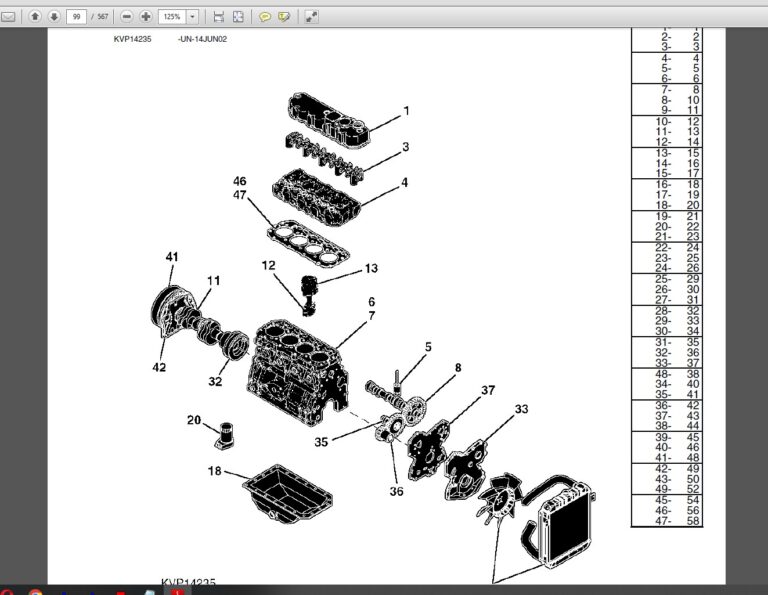Image resolution: width=768 pixels, height=595 pixels.
Task: Click callout number 3 beside rocker arm assembly
Action: click(x=406, y=146)
